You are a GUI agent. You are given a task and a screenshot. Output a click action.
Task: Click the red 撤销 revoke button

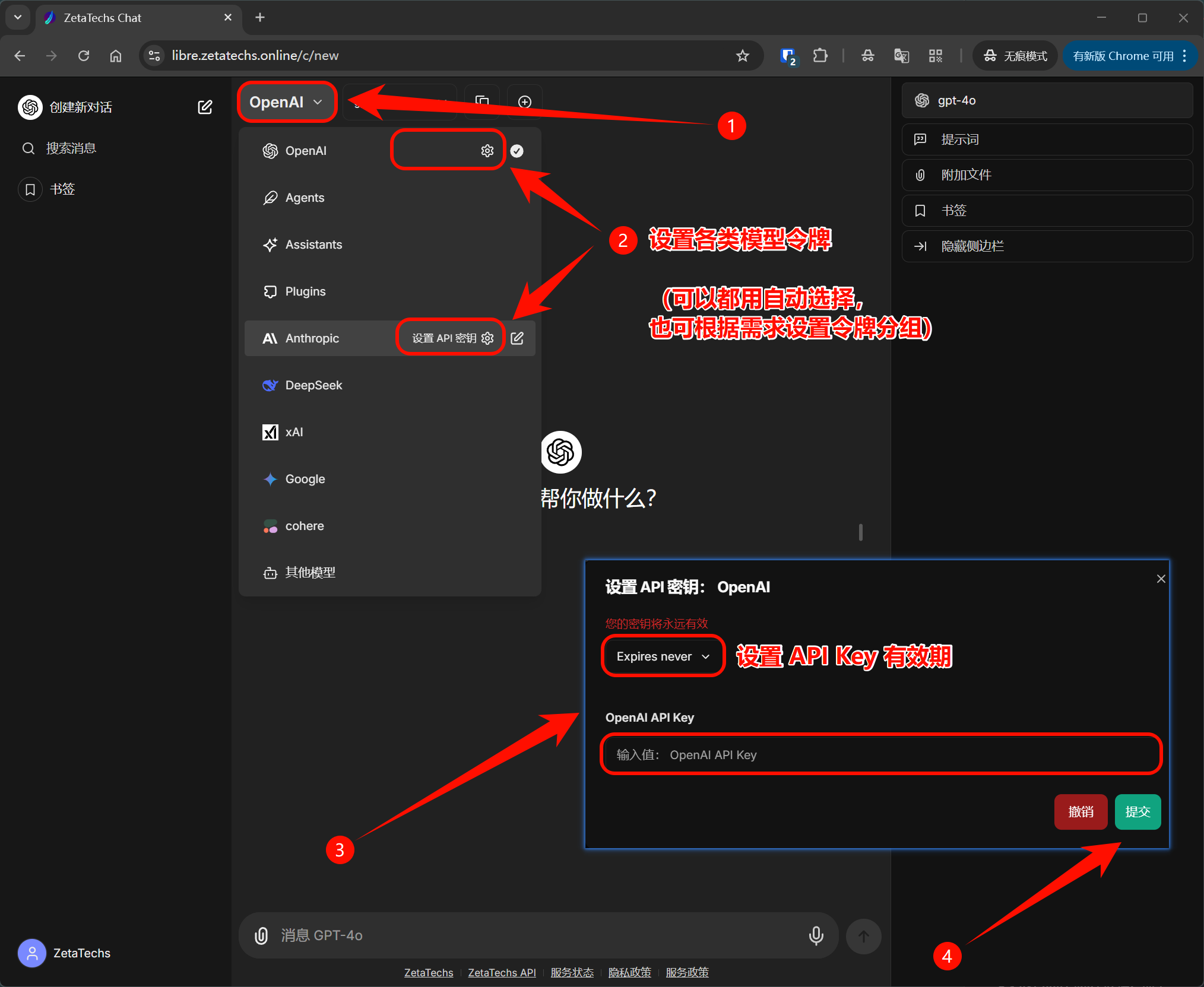click(1081, 812)
